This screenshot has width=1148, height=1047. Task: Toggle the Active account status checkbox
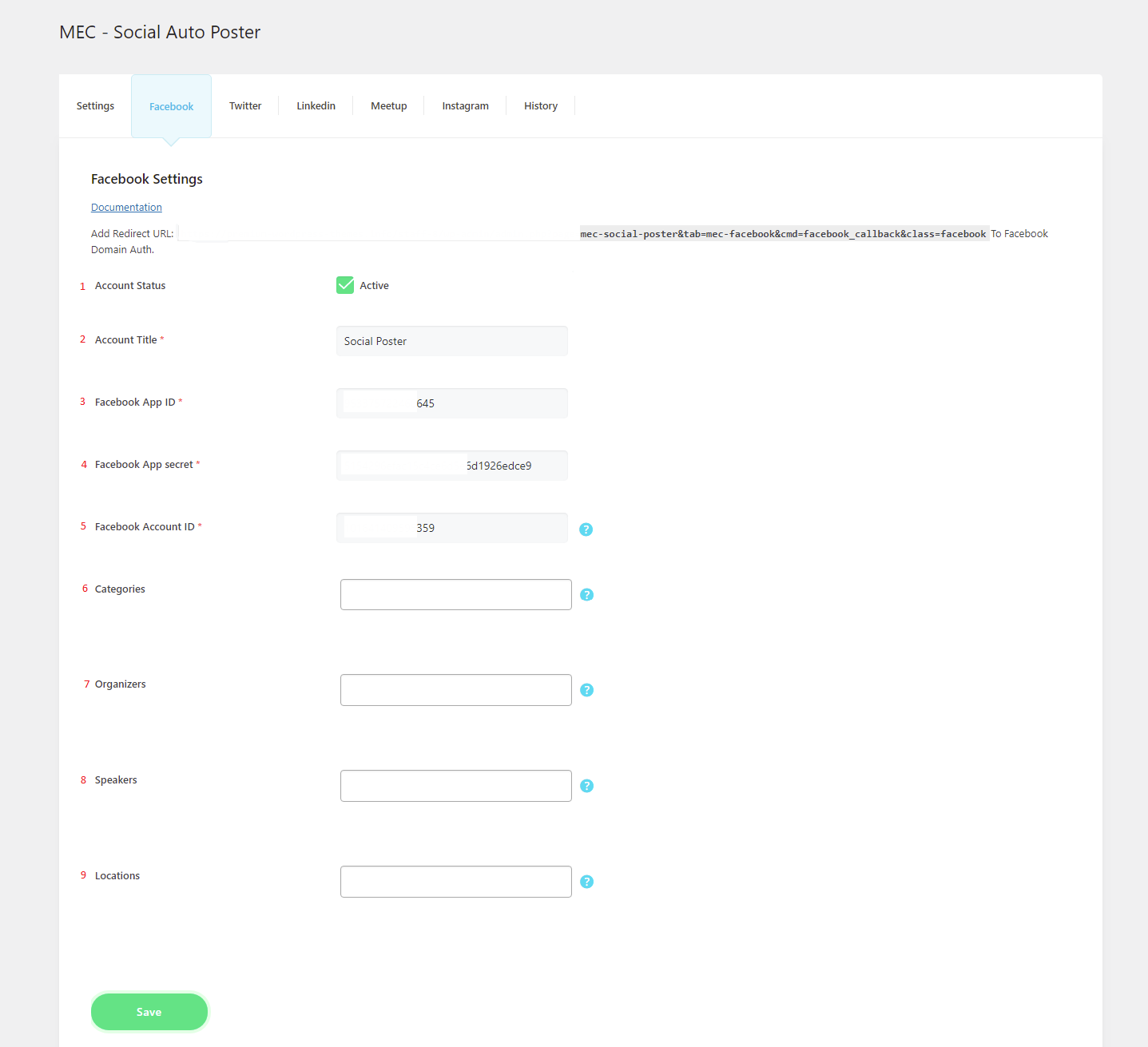345,285
